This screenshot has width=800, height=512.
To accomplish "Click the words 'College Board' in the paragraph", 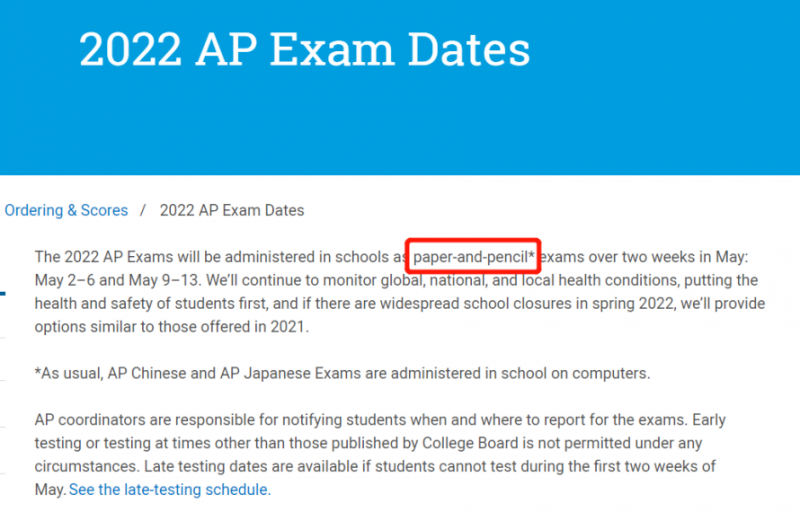I will 470,443.
